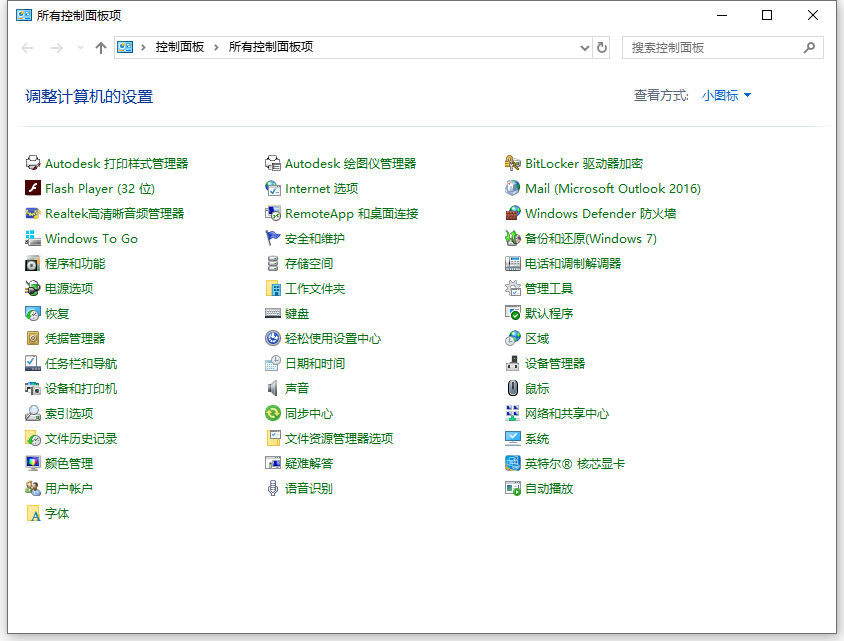The image size is (844, 641).
Task: Open the 颜色管理 monitor icon
Action: click(x=33, y=463)
